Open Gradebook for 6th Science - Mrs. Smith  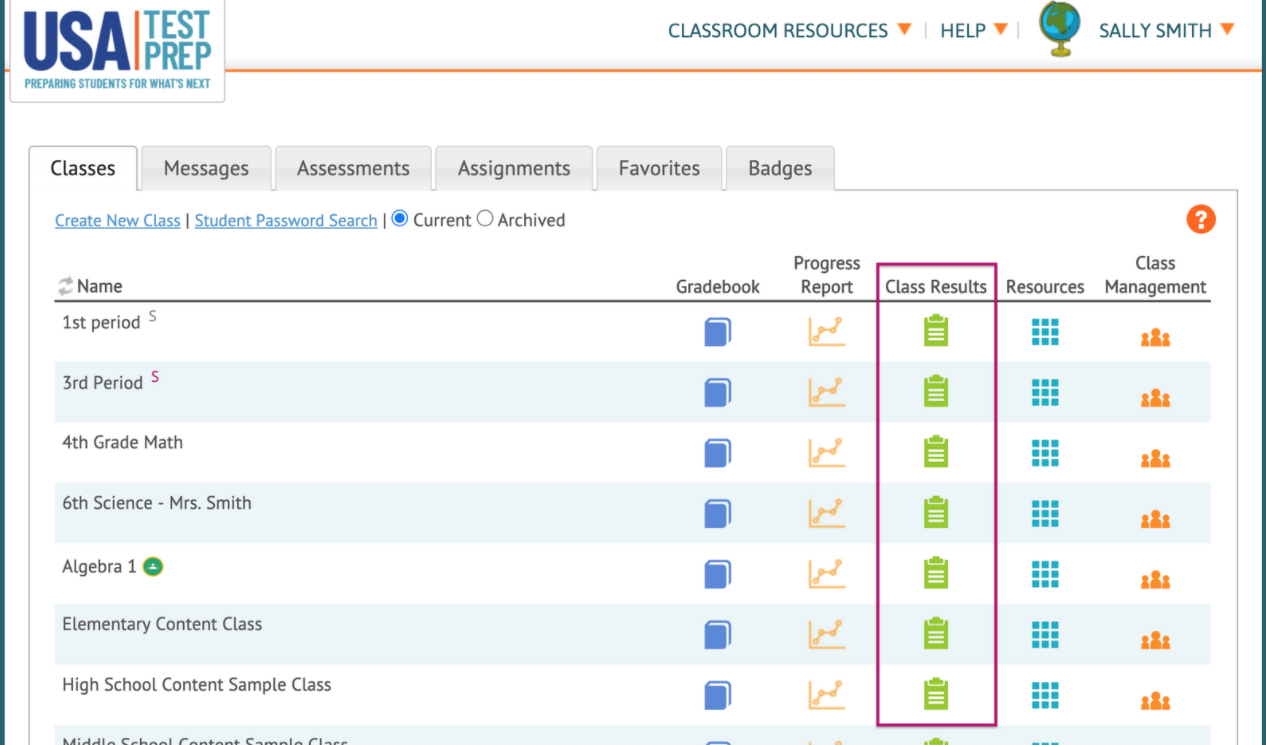[718, 514]
